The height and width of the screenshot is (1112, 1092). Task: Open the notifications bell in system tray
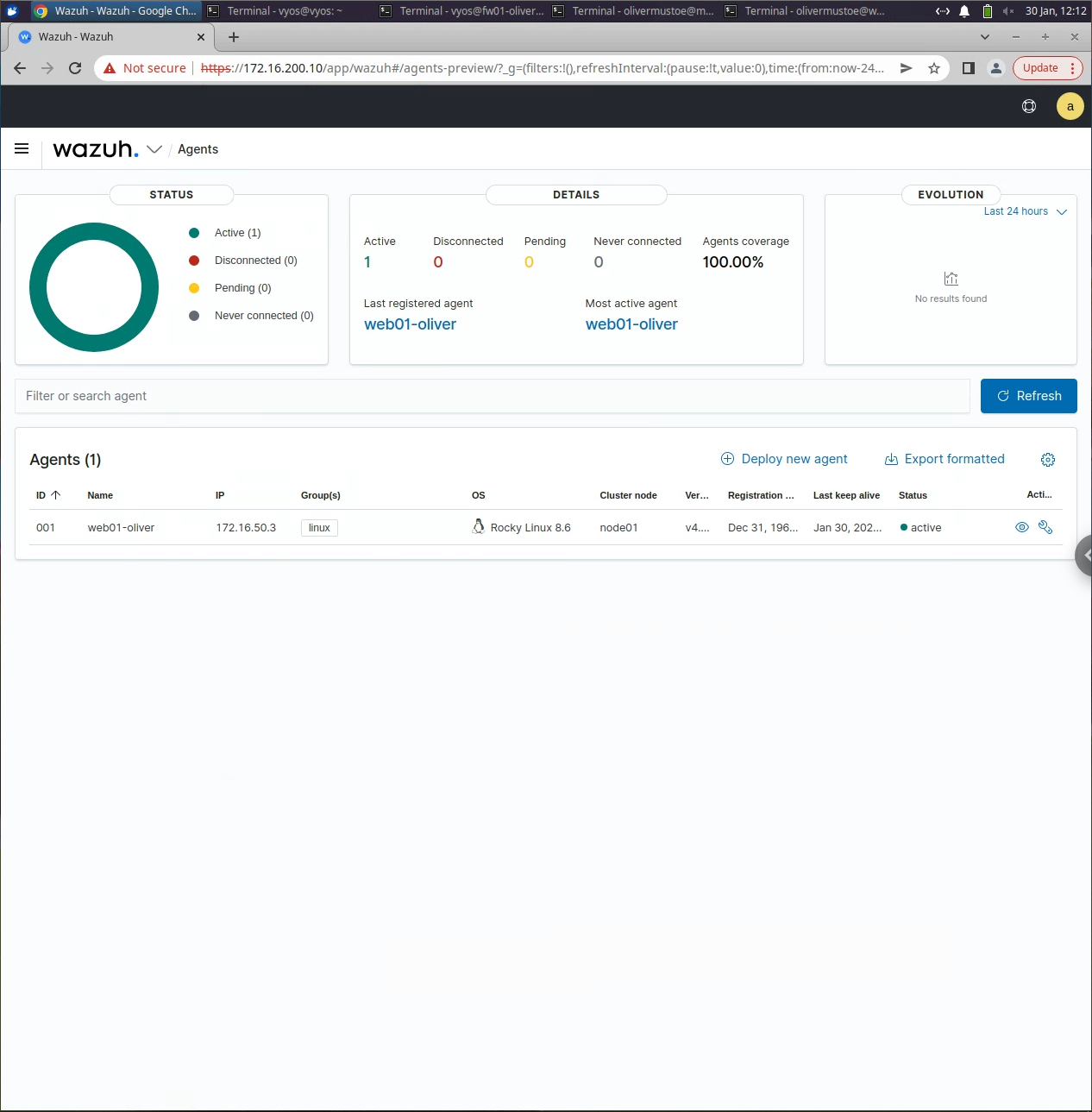coord(964,11)
